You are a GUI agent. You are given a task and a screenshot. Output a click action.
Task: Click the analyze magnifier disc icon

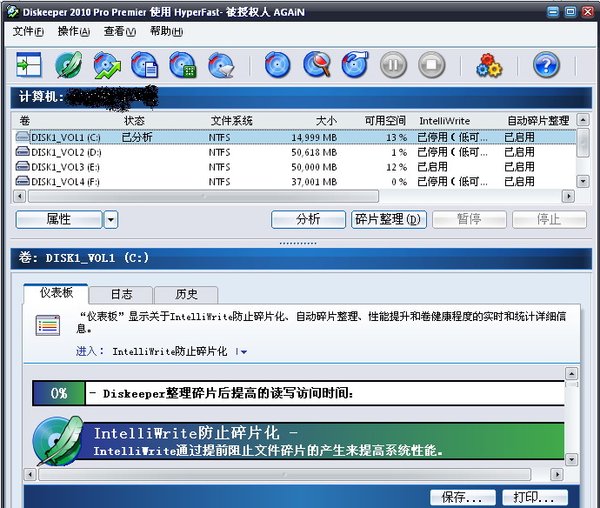tap(317, 65)
